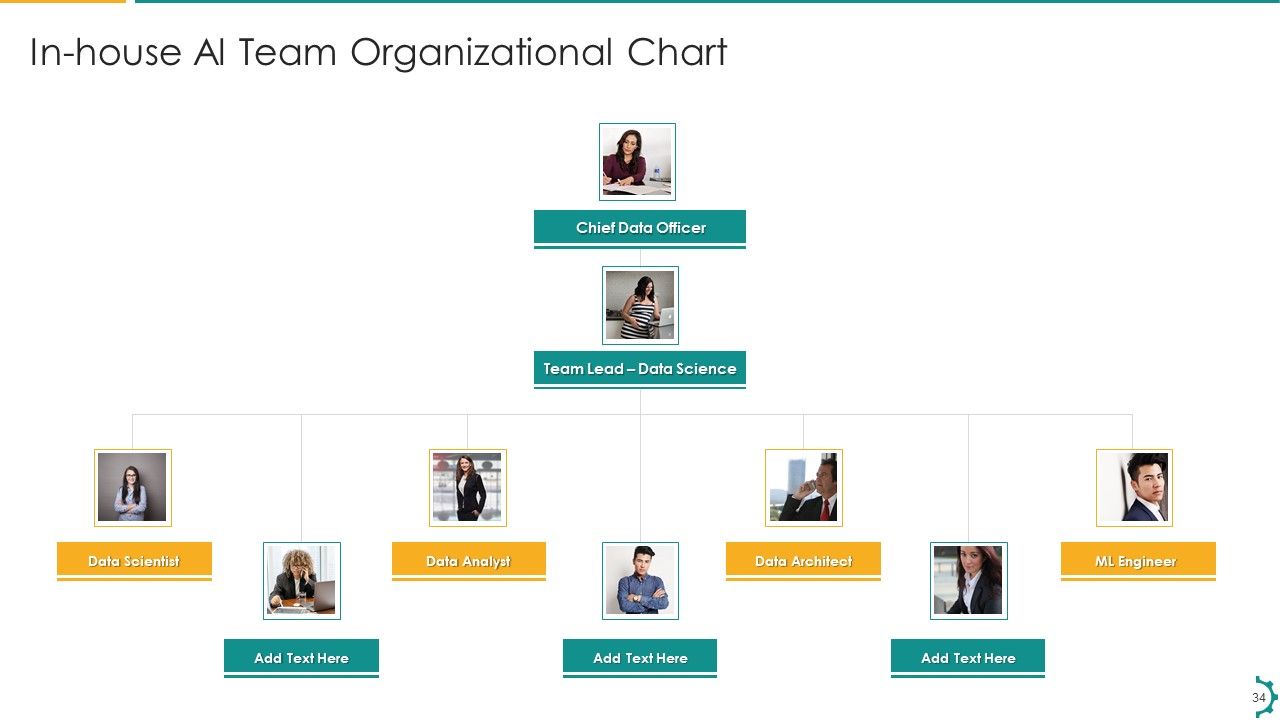The image size is (1280, 720).
Task: Select the man with crossed arms photo
Action: [x=640, y=581]
